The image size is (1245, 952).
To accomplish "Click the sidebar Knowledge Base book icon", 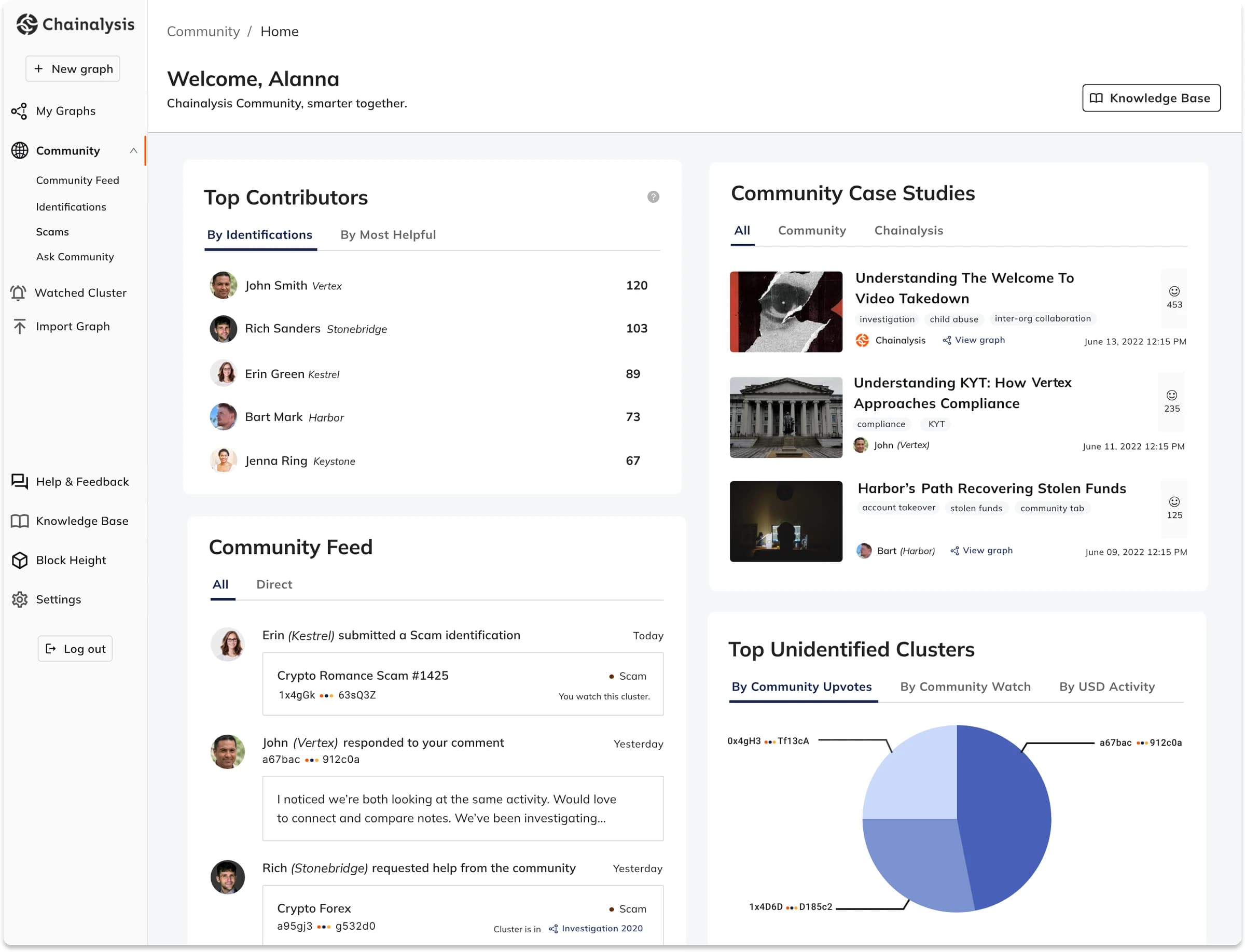I will point(20,521).
